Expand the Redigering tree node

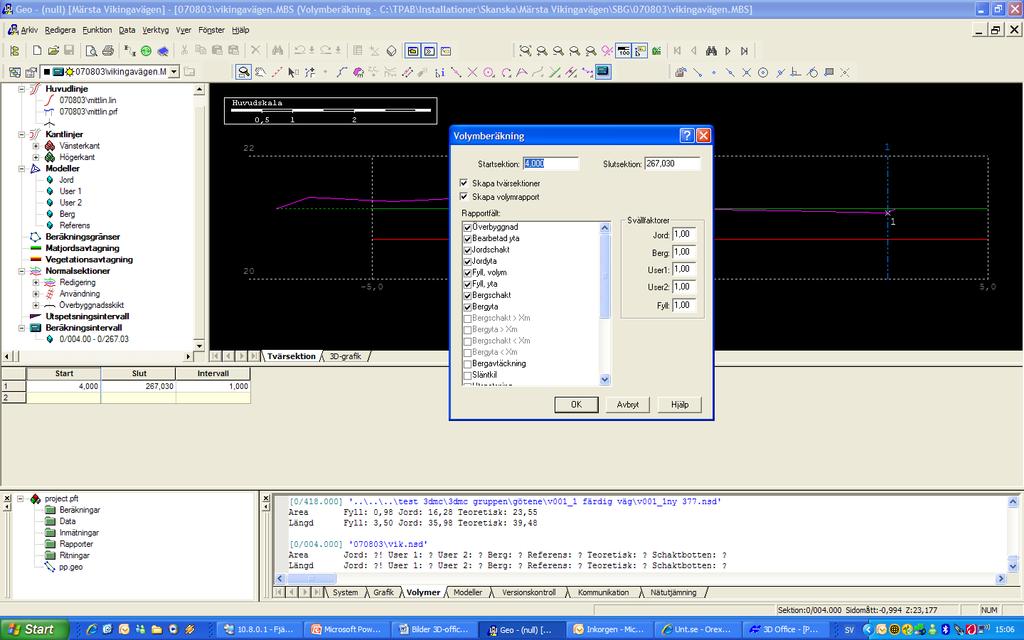36,283
